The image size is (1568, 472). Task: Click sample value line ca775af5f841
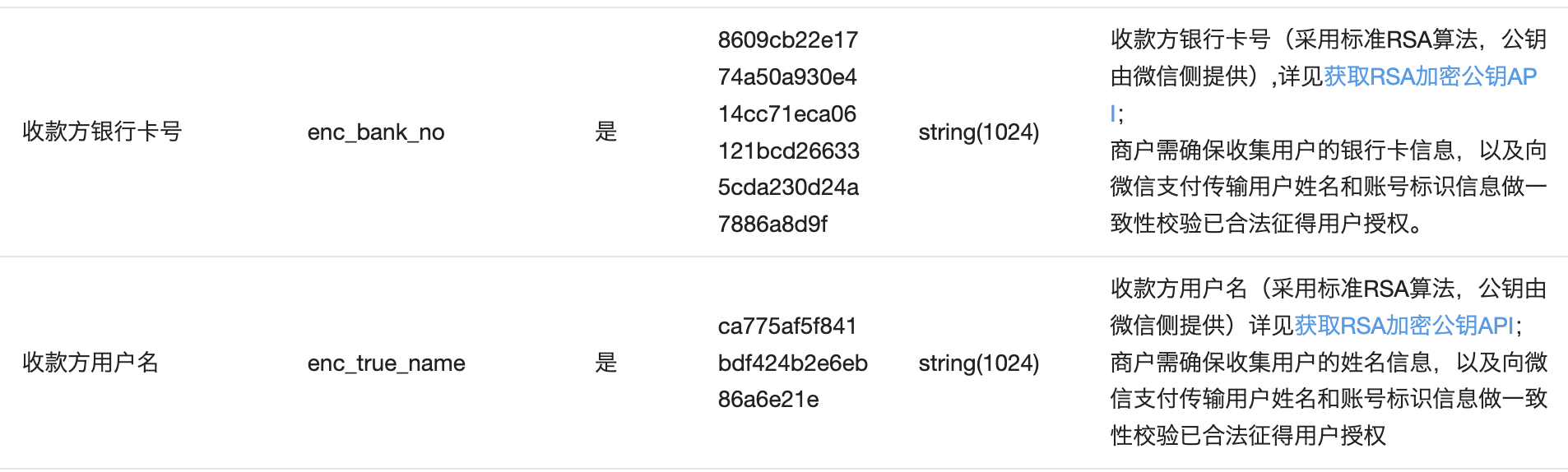(x=787, y=326)
